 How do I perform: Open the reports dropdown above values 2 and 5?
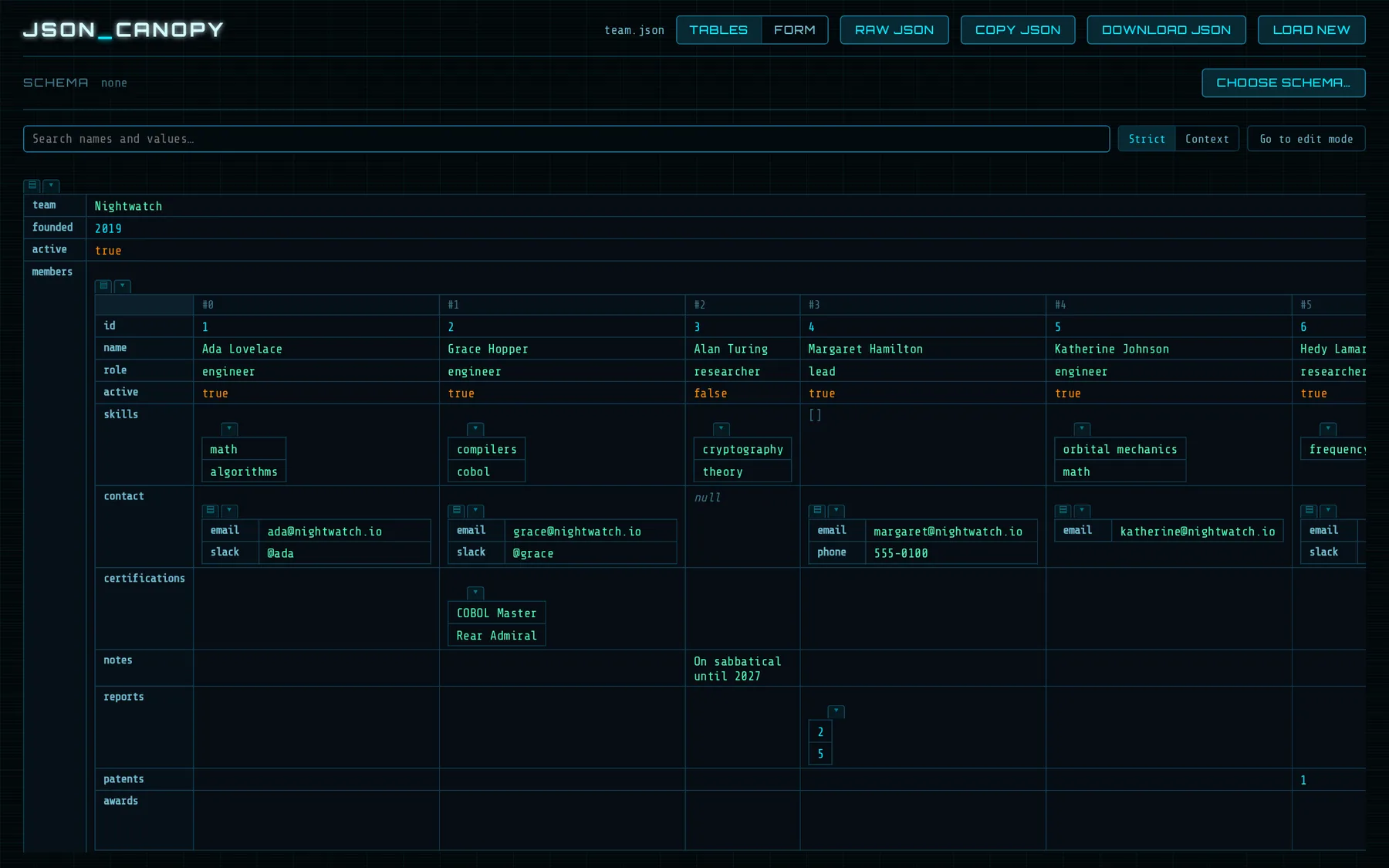pos(836,711)
